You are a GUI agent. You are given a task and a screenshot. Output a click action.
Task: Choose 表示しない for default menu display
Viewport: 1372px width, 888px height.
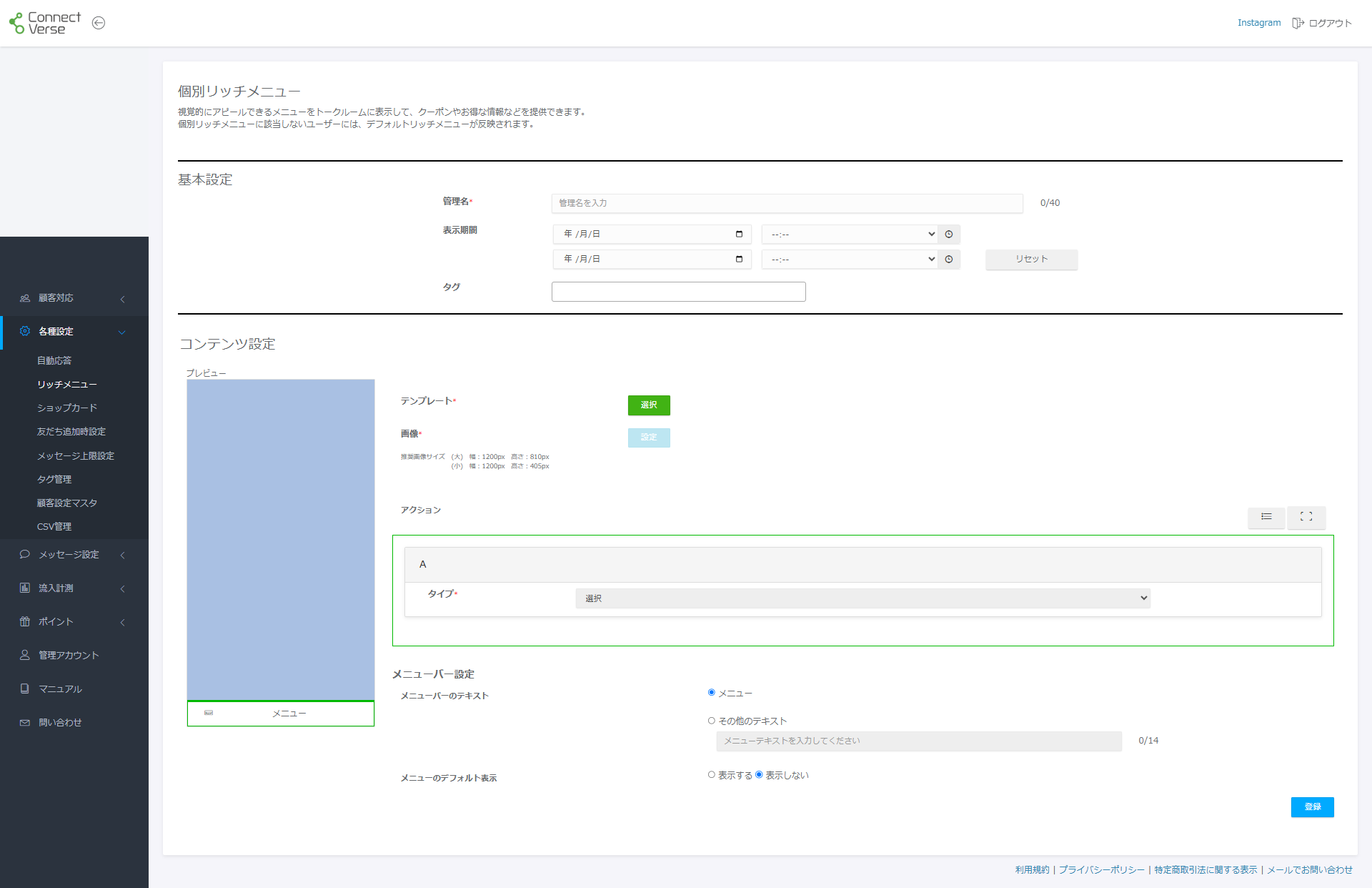[759, 774]
